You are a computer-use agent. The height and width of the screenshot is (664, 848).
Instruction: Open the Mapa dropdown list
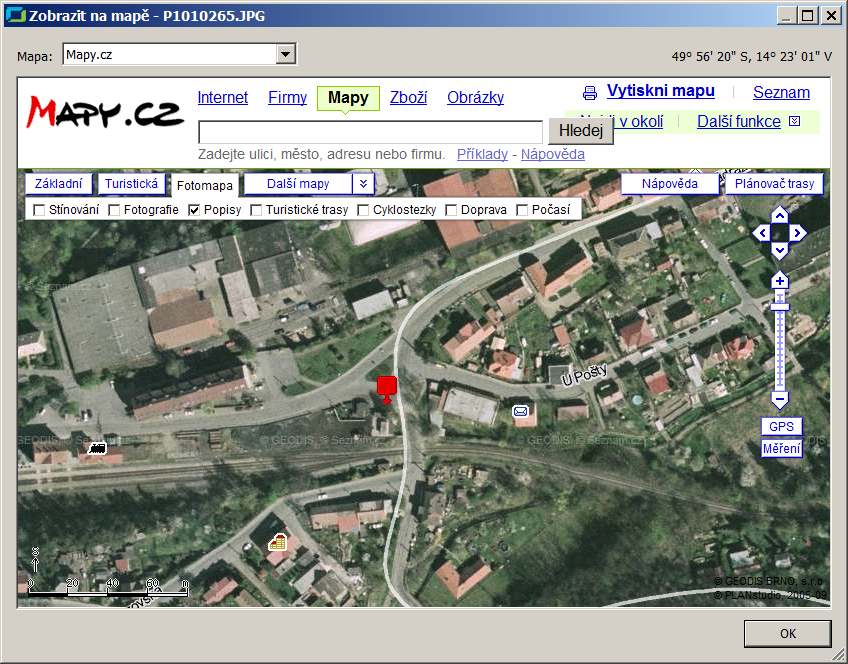pyautogui.click(x=286, y=55)
